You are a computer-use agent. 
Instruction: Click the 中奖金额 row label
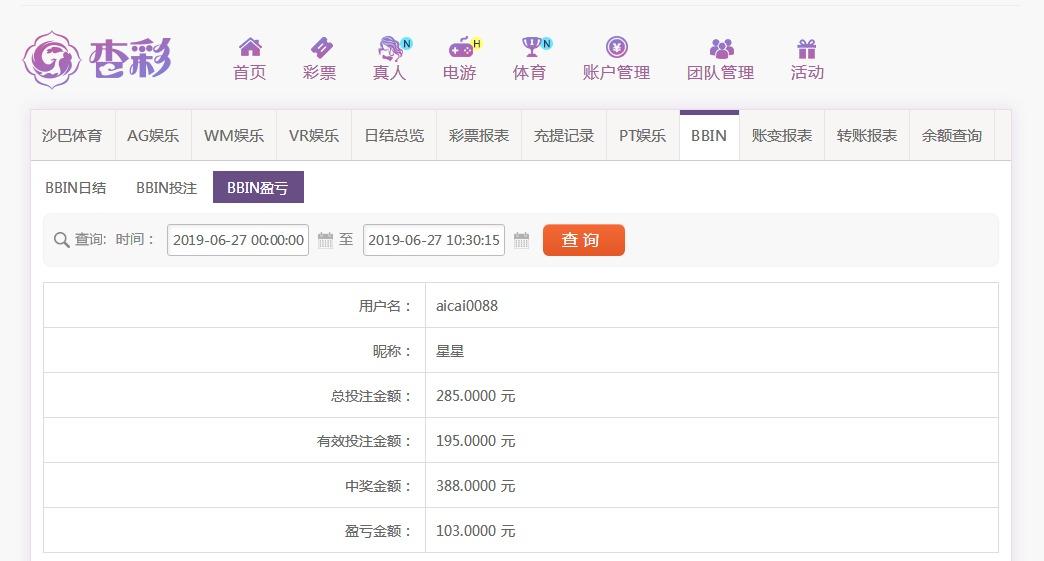coord(378,486)
